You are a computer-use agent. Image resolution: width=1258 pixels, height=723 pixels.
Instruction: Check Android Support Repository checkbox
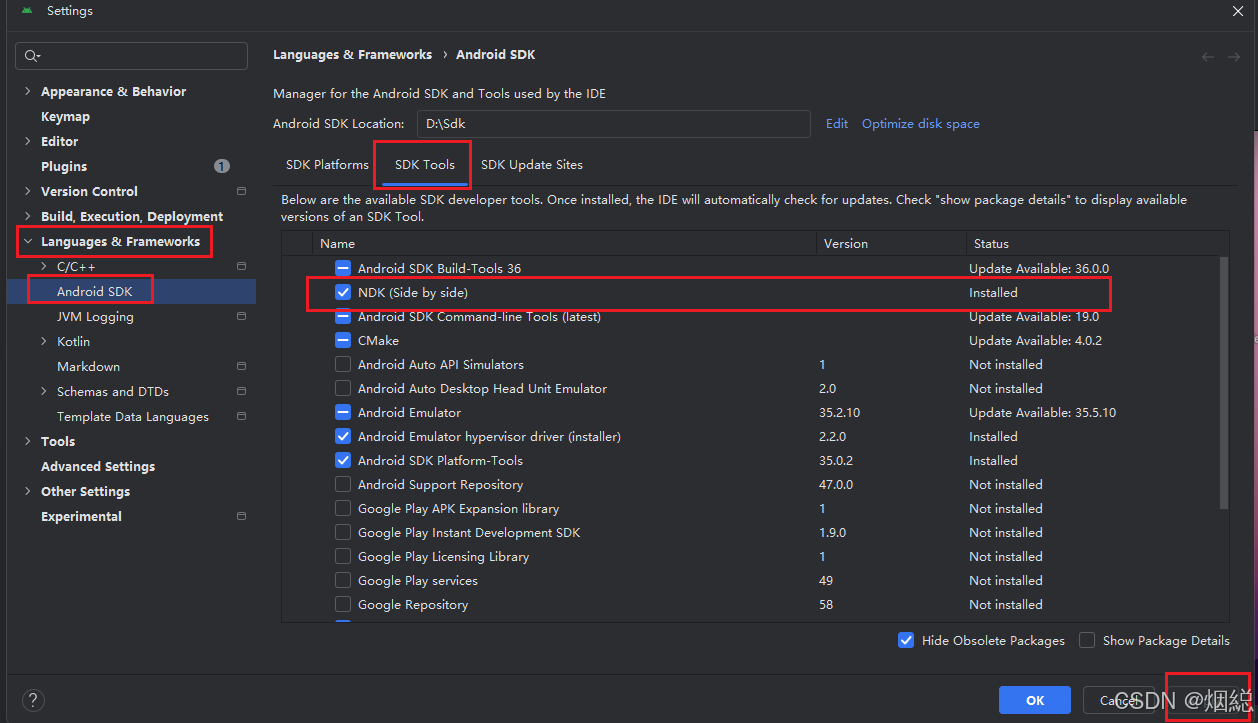pos(343,484)
